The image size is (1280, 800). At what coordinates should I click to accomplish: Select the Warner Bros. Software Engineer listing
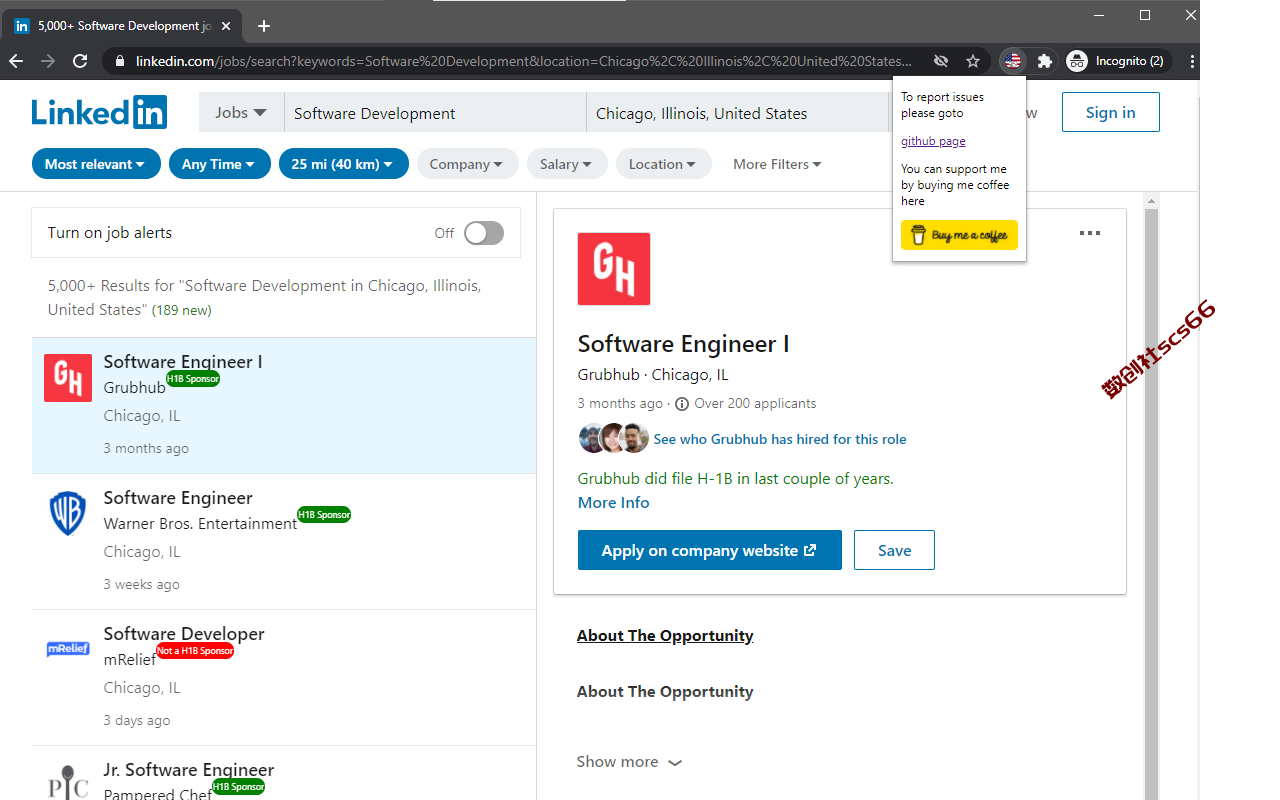[x=284, y=541]
